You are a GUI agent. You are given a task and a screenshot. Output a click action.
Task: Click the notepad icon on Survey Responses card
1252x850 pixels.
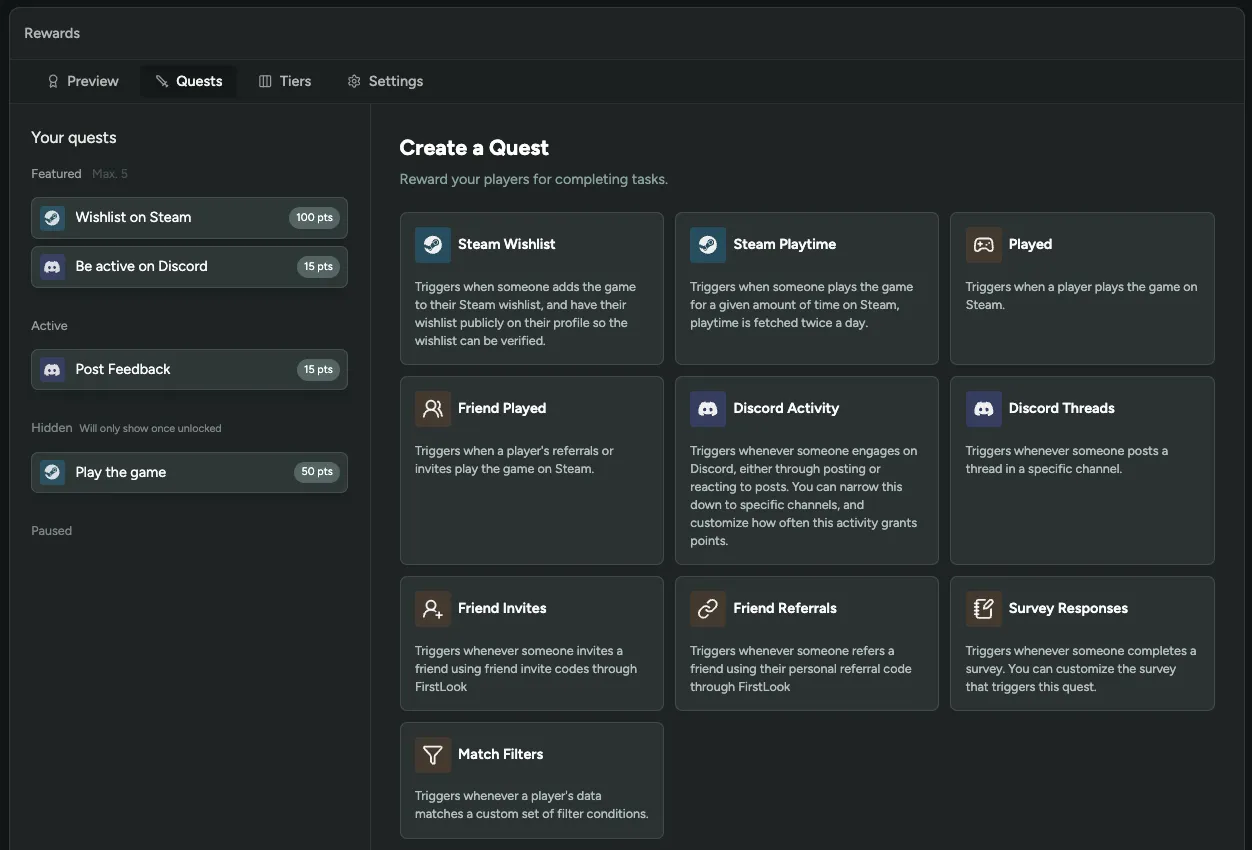[983, 609]
